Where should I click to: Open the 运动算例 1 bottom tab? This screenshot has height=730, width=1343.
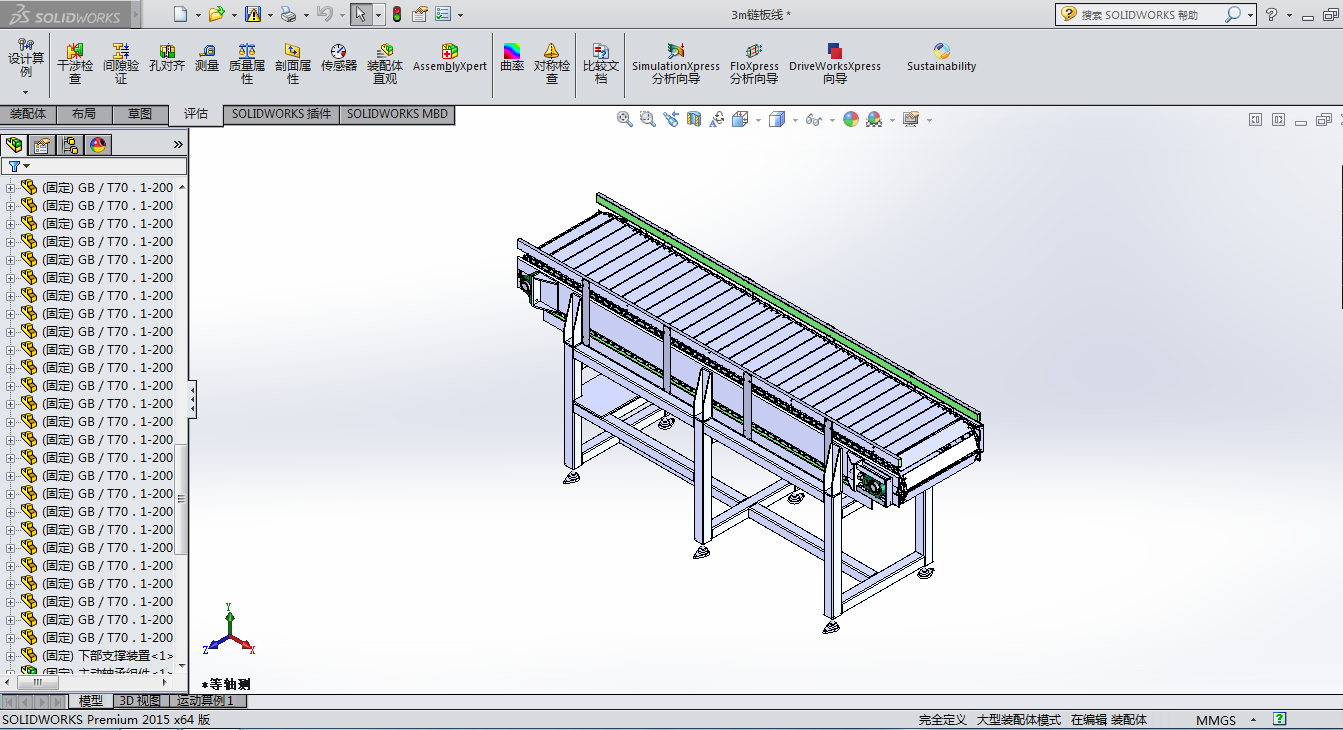click(205, 701)
